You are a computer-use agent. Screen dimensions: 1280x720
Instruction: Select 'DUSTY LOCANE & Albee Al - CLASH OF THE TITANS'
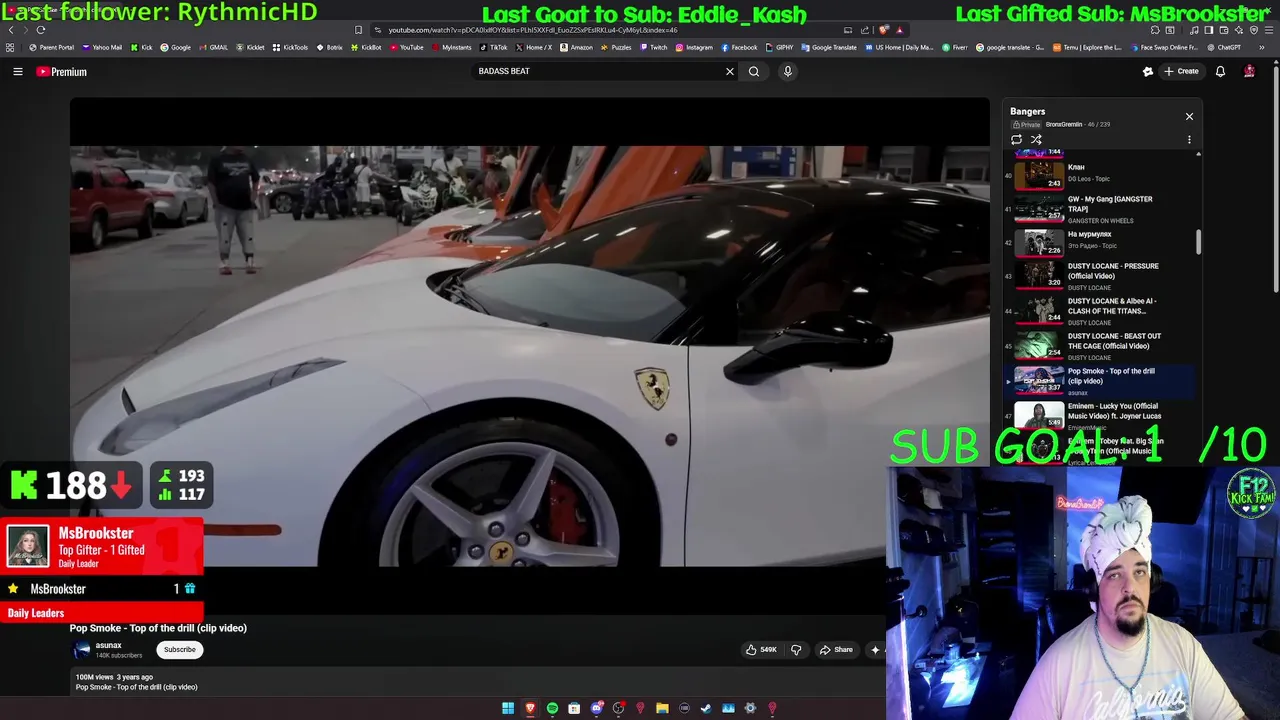tap(1100, 310)
